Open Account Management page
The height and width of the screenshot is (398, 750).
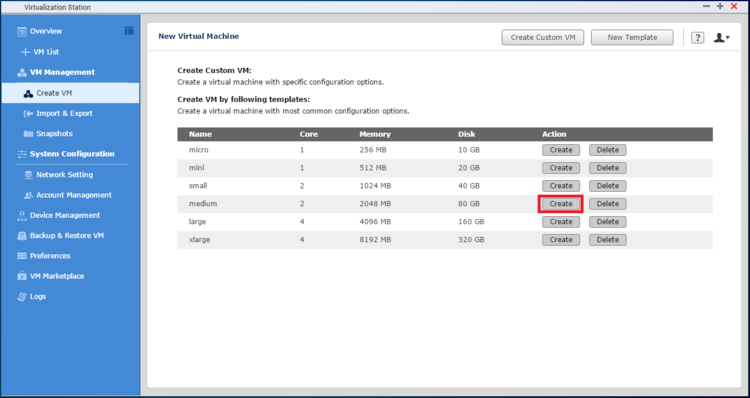pyautogui.click(x=74, y=195)
